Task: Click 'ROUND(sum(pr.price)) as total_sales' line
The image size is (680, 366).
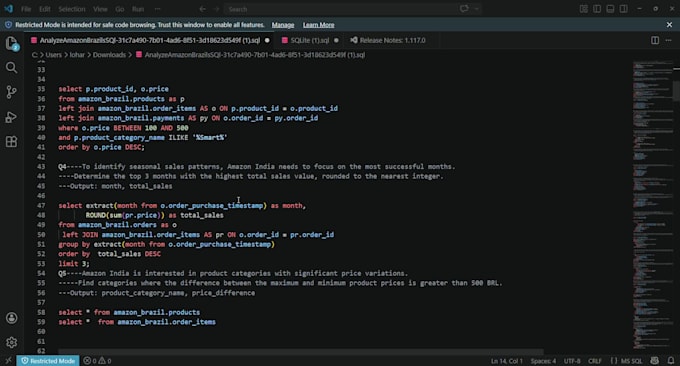Action: tap(154, 215)
